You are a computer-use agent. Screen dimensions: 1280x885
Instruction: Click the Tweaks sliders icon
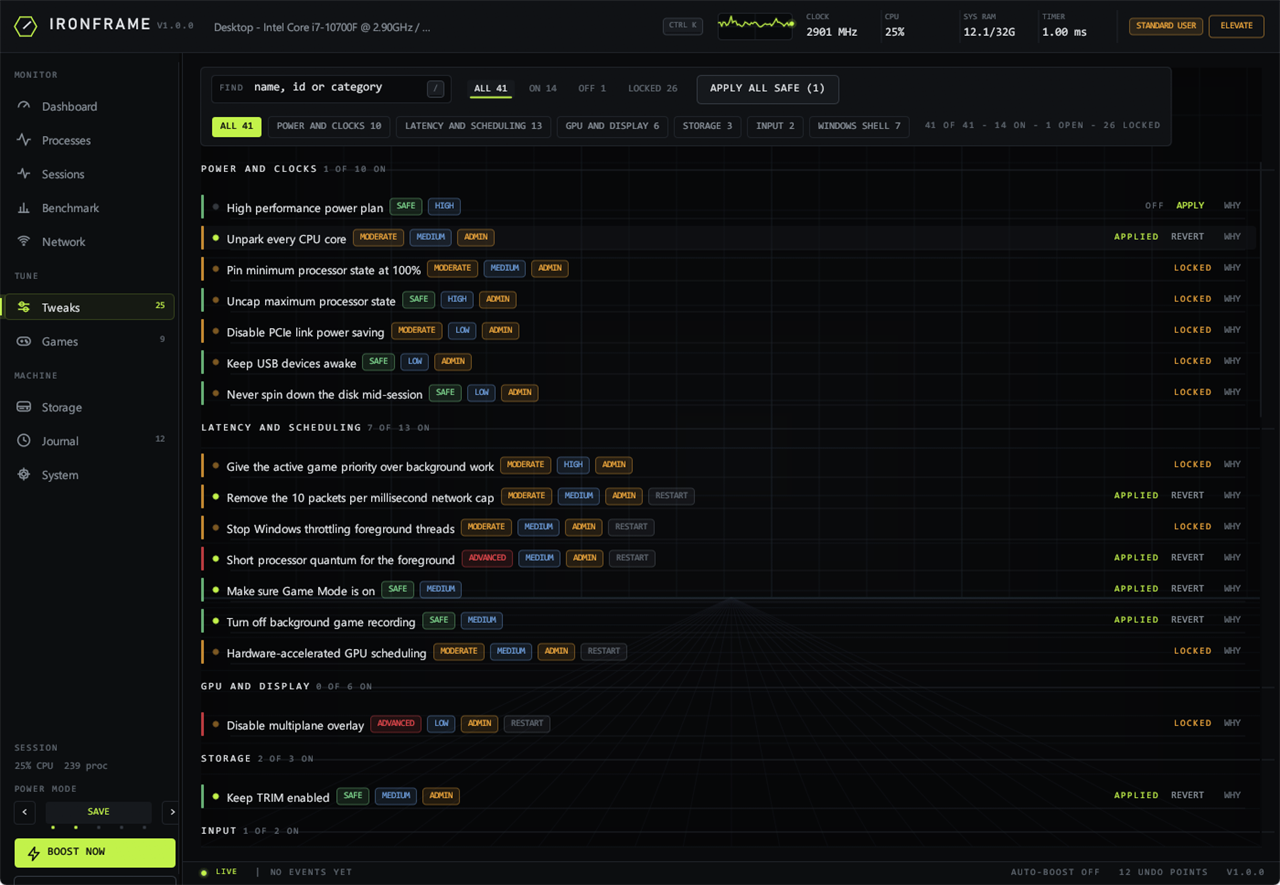click(x=24, y=307)
